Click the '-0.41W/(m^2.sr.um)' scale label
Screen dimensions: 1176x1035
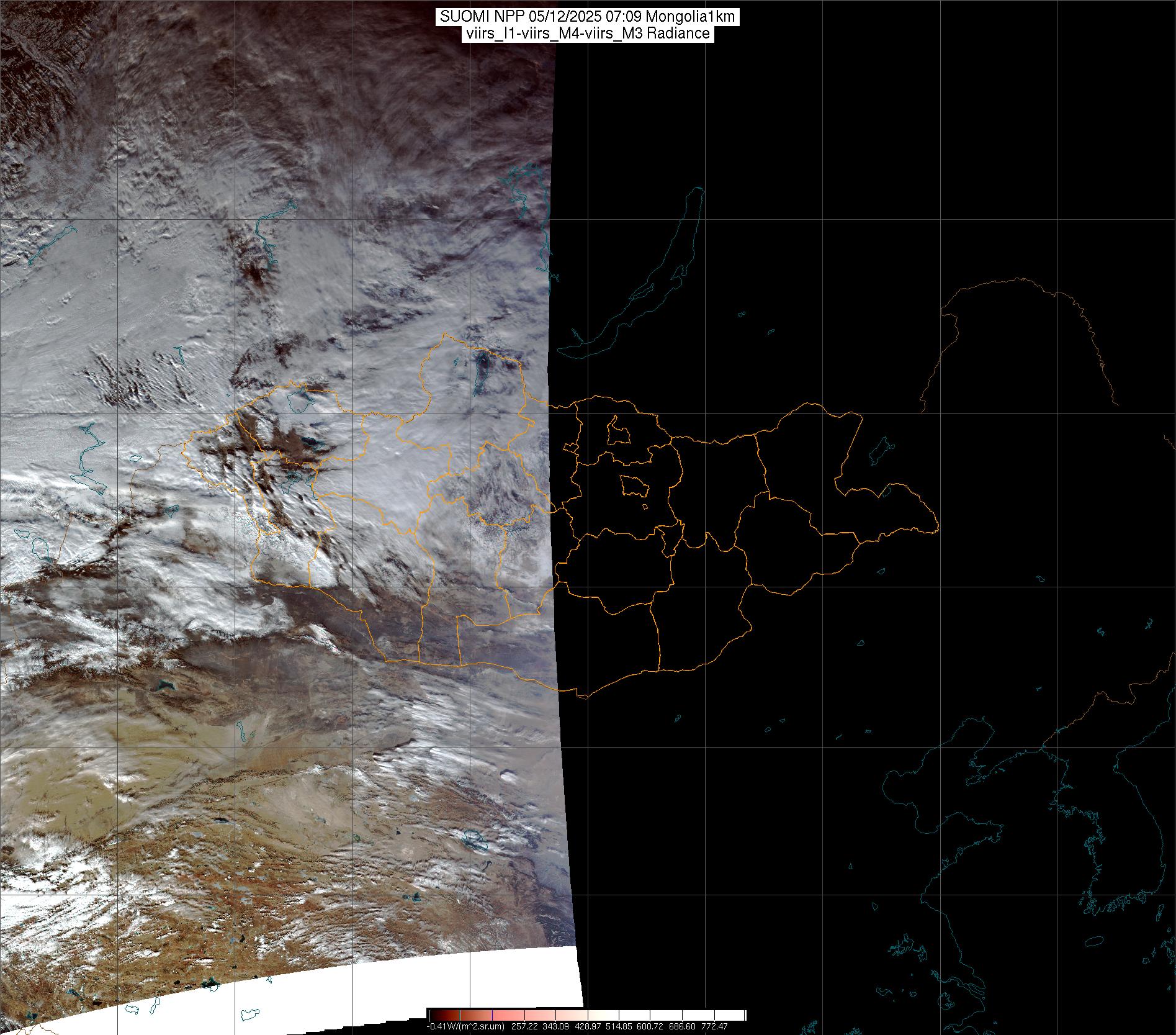(x=465, y=1026)
